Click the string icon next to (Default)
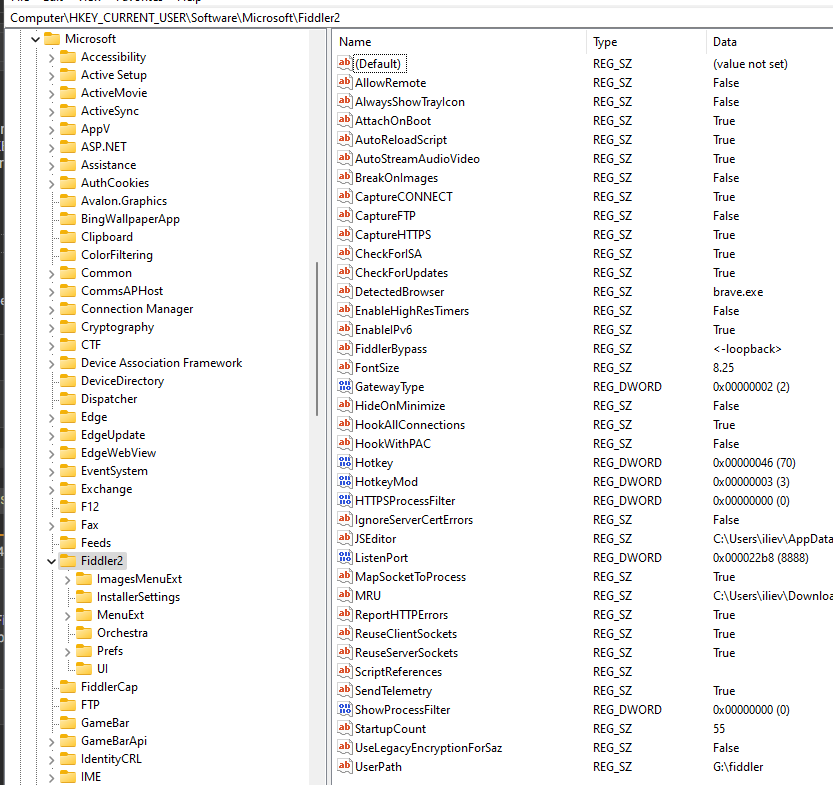Image resolution: width=833 pixels, height=785 pixels. click(x=343, y=63)
